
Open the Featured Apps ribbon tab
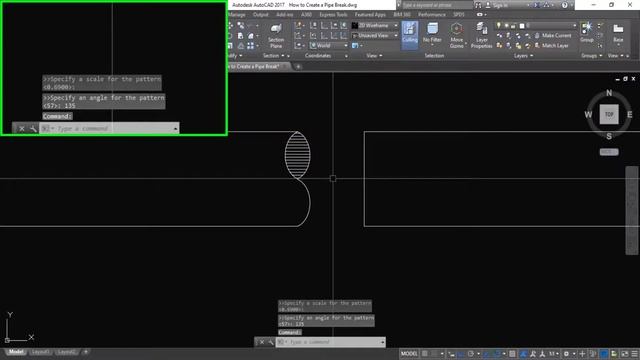370,15
